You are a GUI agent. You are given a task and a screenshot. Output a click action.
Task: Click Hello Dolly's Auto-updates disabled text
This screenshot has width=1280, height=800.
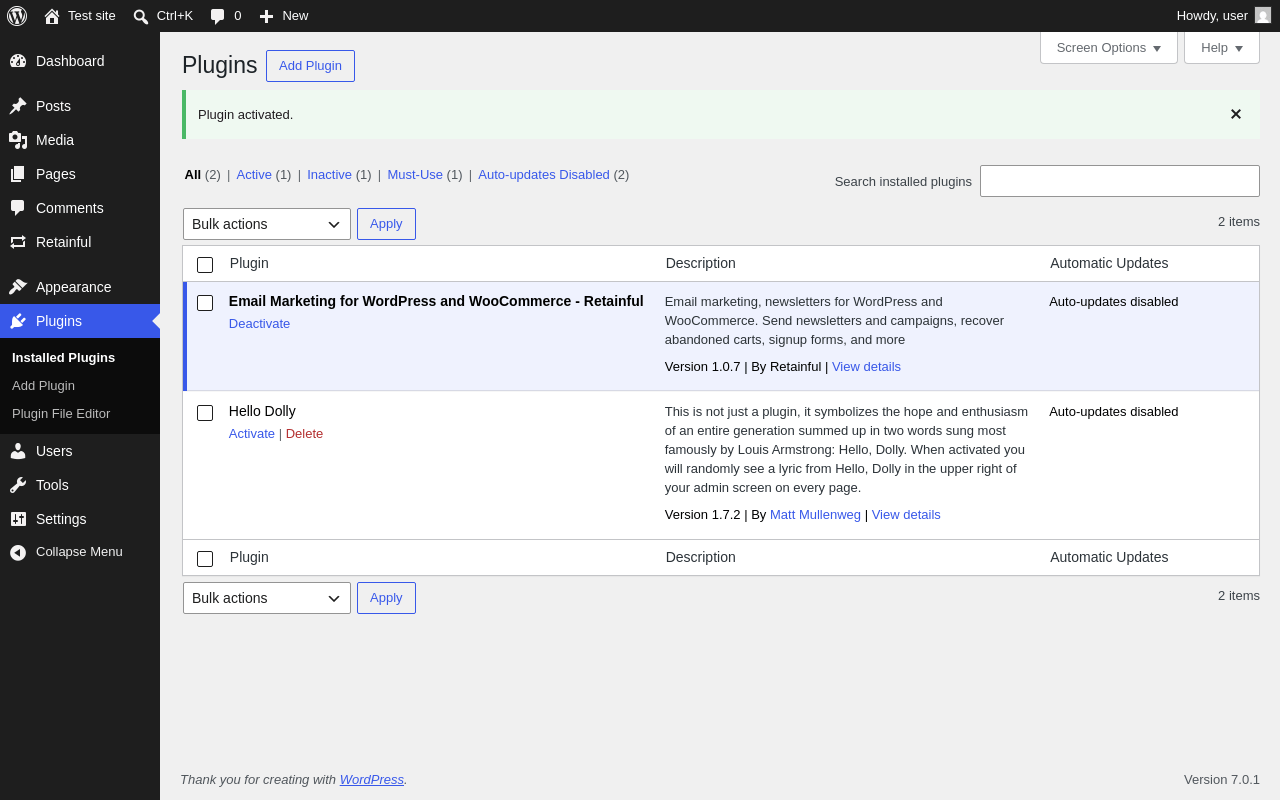pos(1114,412)
